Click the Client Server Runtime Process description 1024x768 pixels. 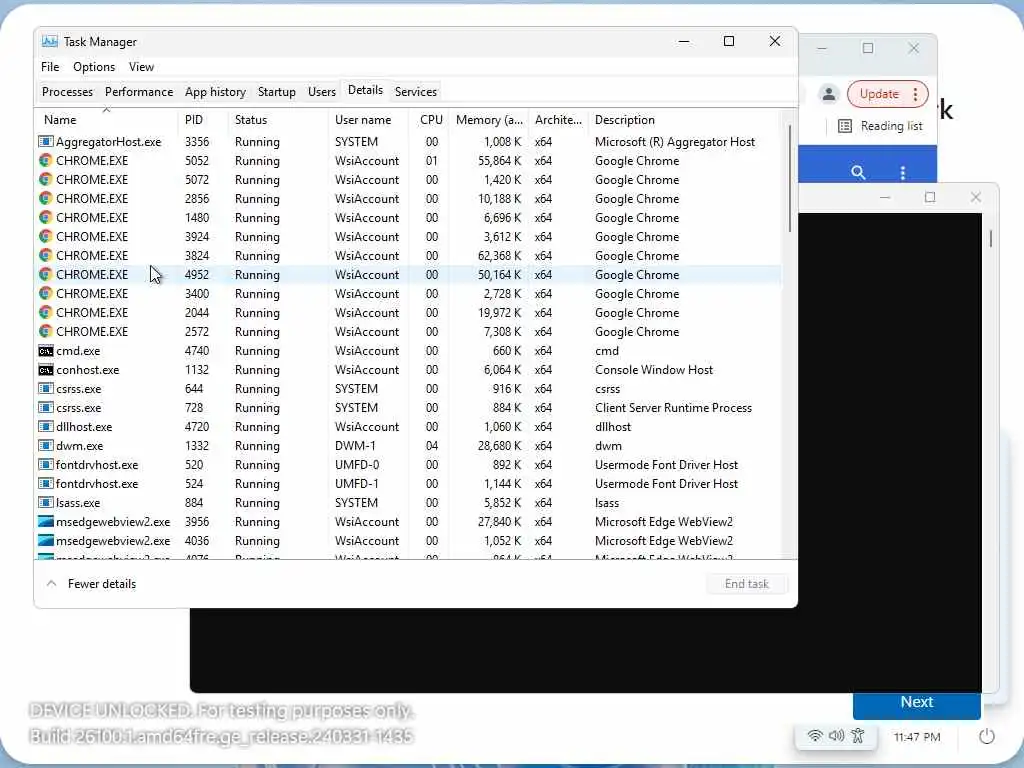(x=673, y=408)
